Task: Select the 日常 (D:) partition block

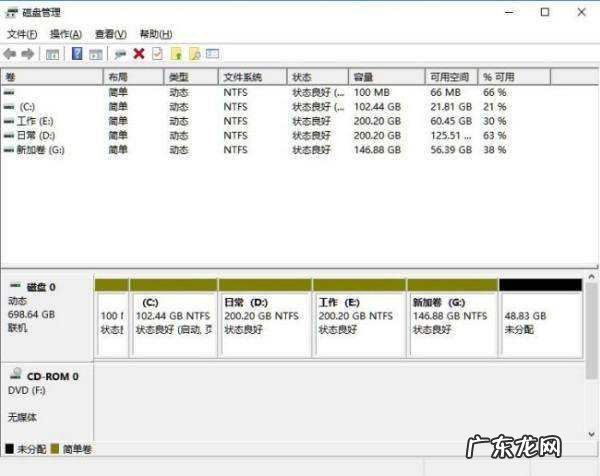Action: pyautogui.click(x=265, y=319)
